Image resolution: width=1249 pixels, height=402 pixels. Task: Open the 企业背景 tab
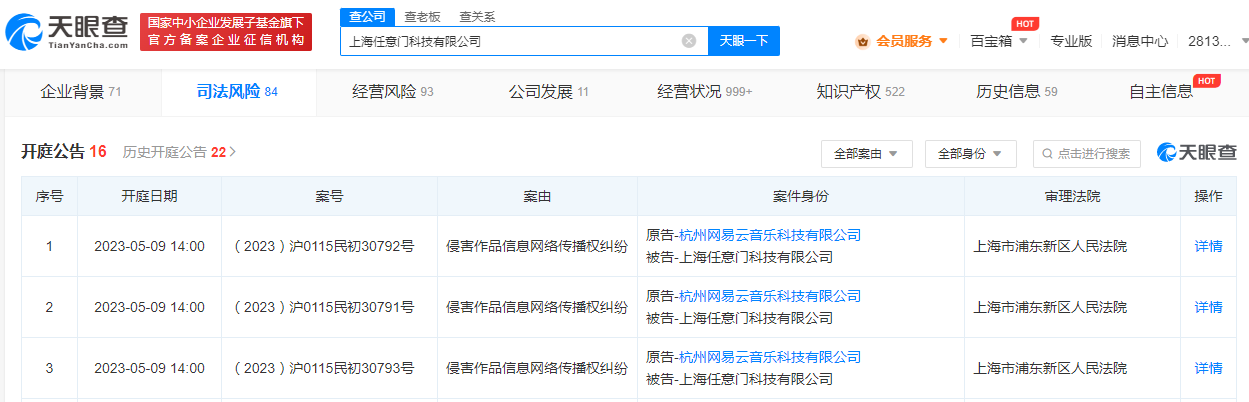[81, 92]
